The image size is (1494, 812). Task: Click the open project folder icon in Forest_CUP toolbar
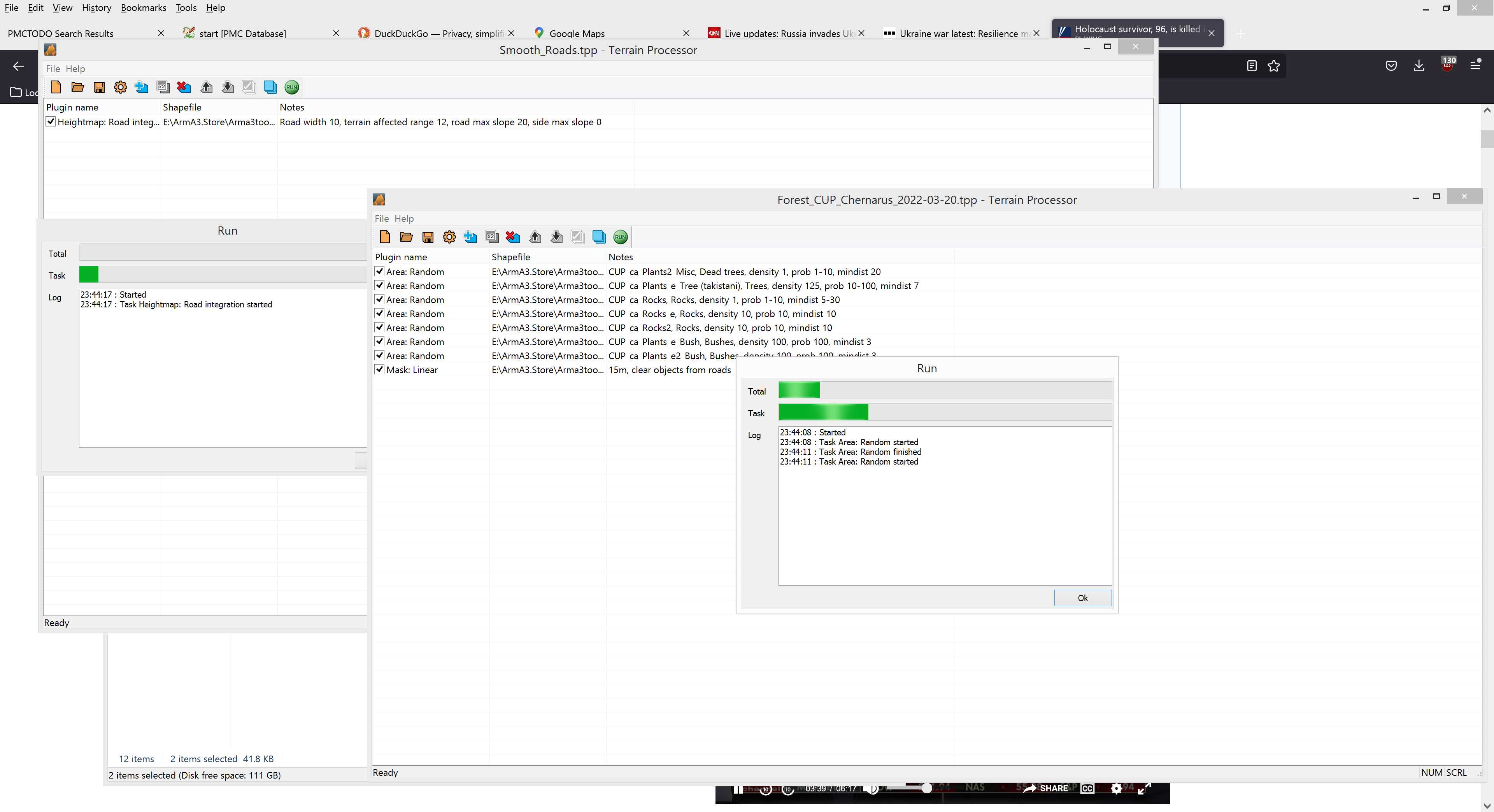pos(406,237)
